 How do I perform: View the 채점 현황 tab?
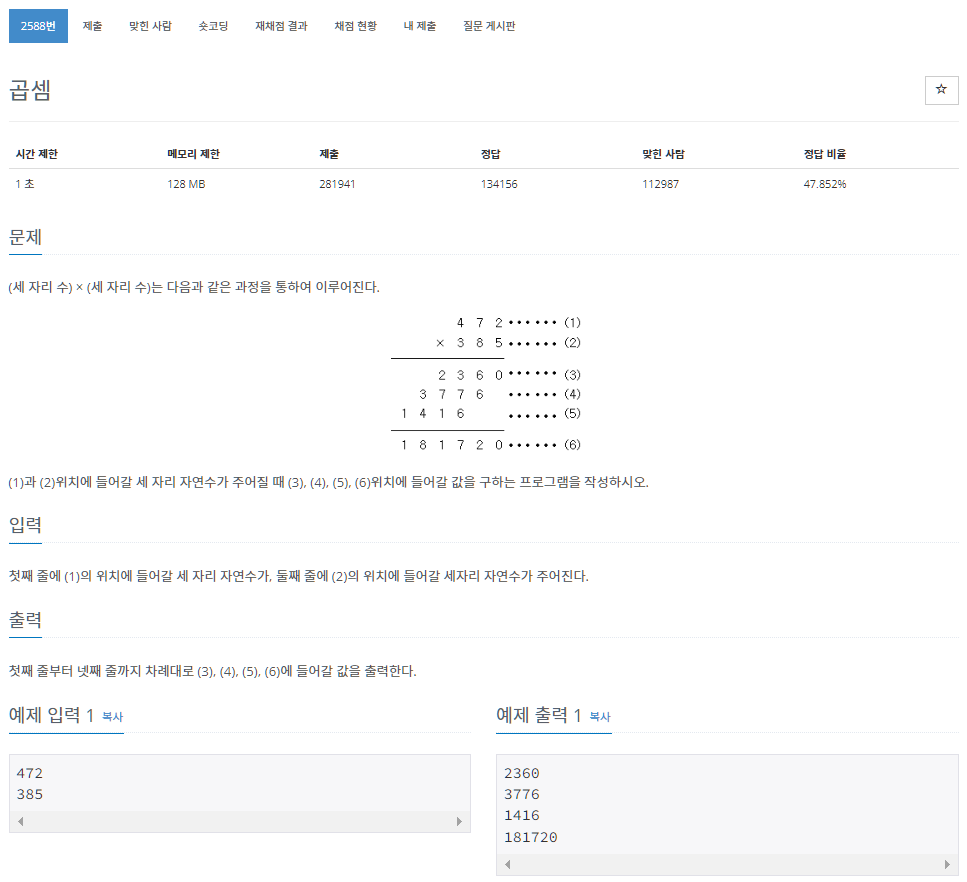tap(355, 26)
